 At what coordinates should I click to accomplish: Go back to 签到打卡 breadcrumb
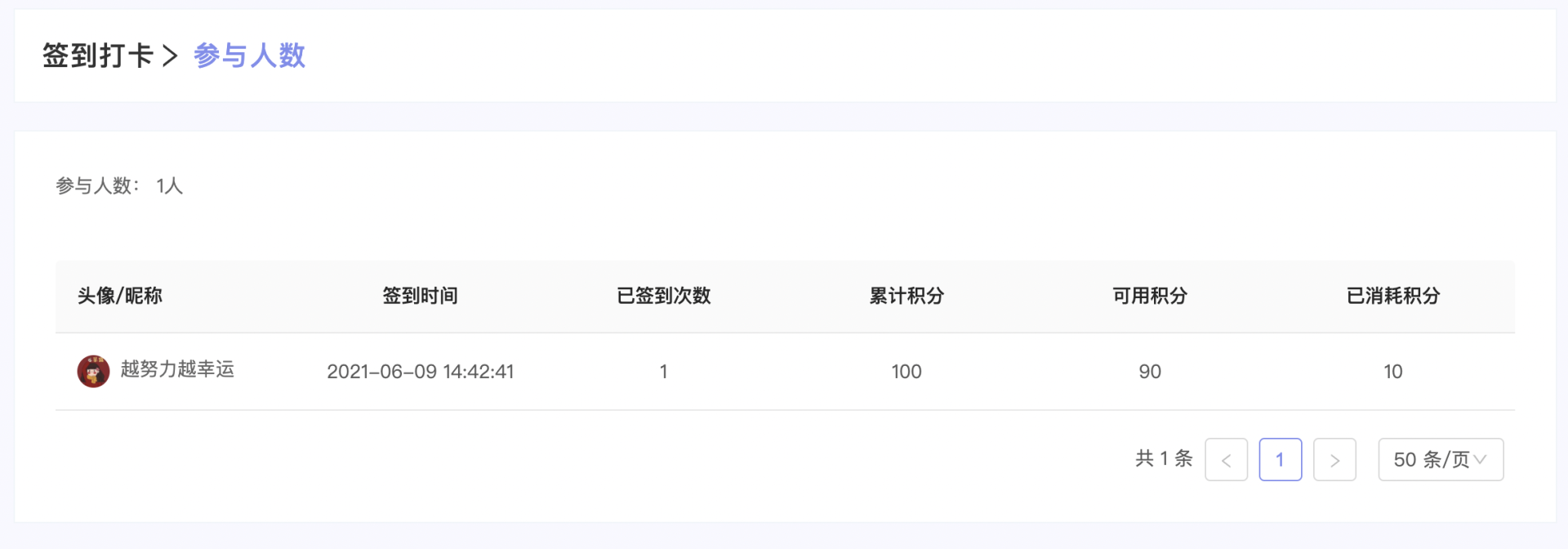tap(98, 56)
